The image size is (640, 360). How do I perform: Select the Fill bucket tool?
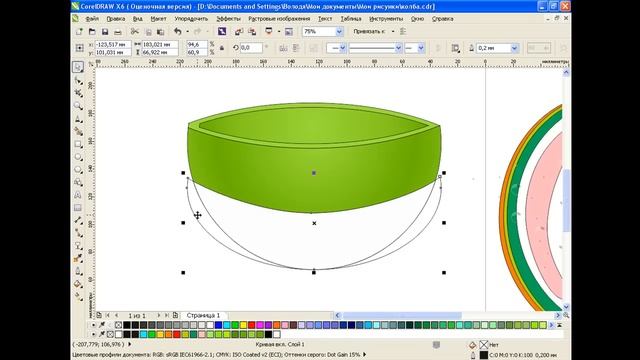[78, 284]
